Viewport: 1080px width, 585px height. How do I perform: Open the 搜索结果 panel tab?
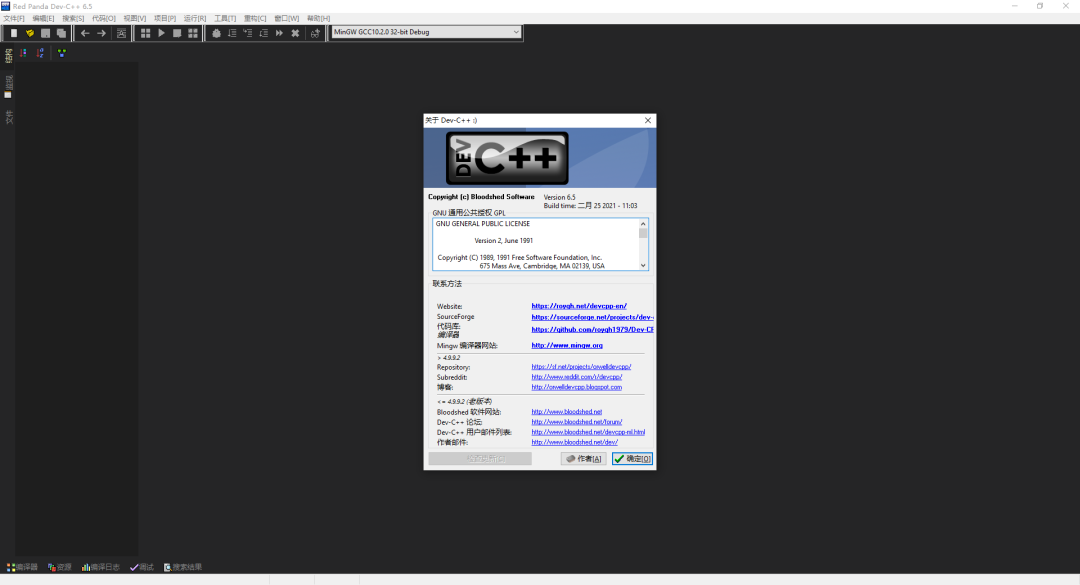pos(185,567)
